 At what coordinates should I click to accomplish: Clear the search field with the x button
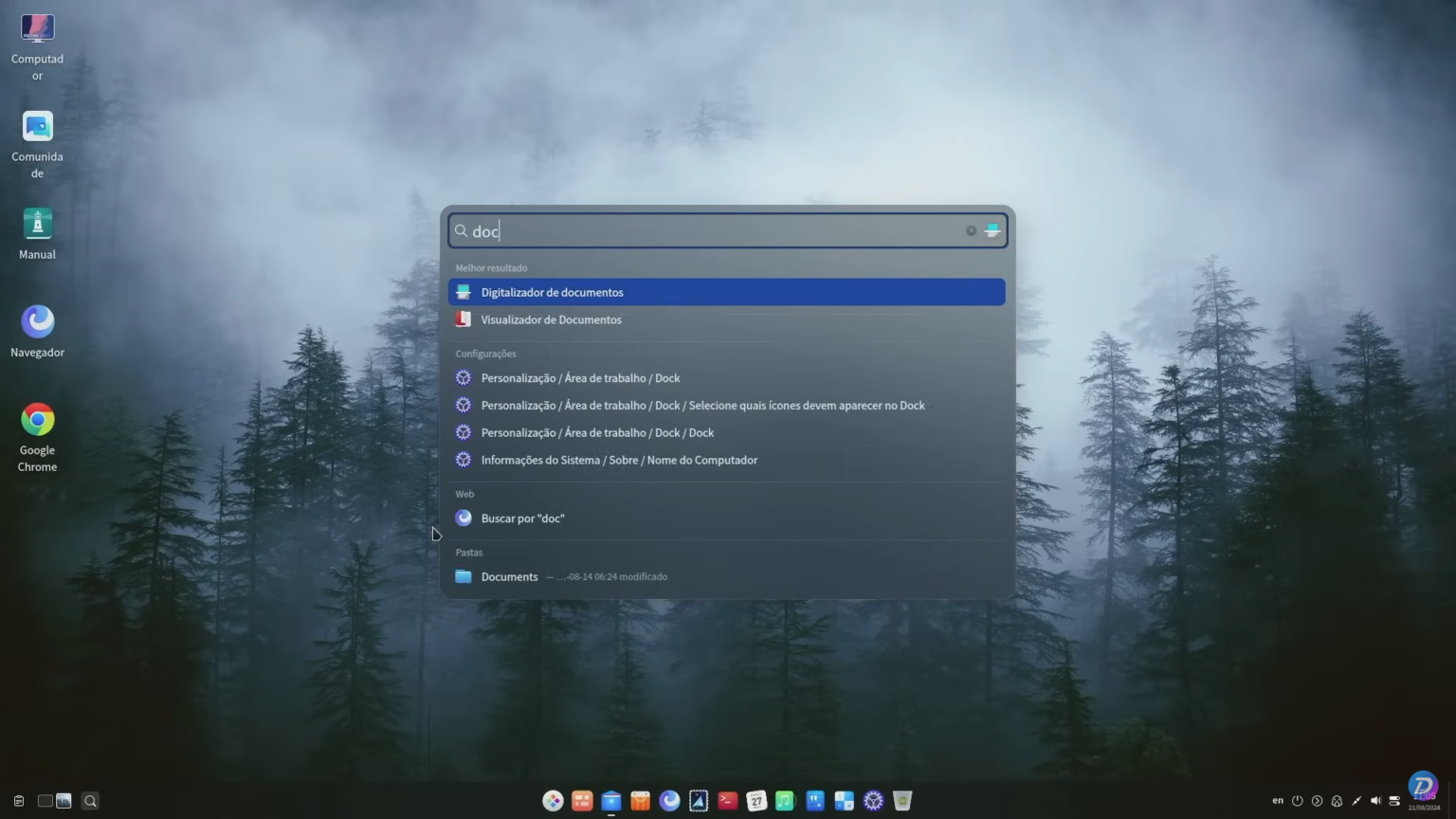click(x=971, y=230)
